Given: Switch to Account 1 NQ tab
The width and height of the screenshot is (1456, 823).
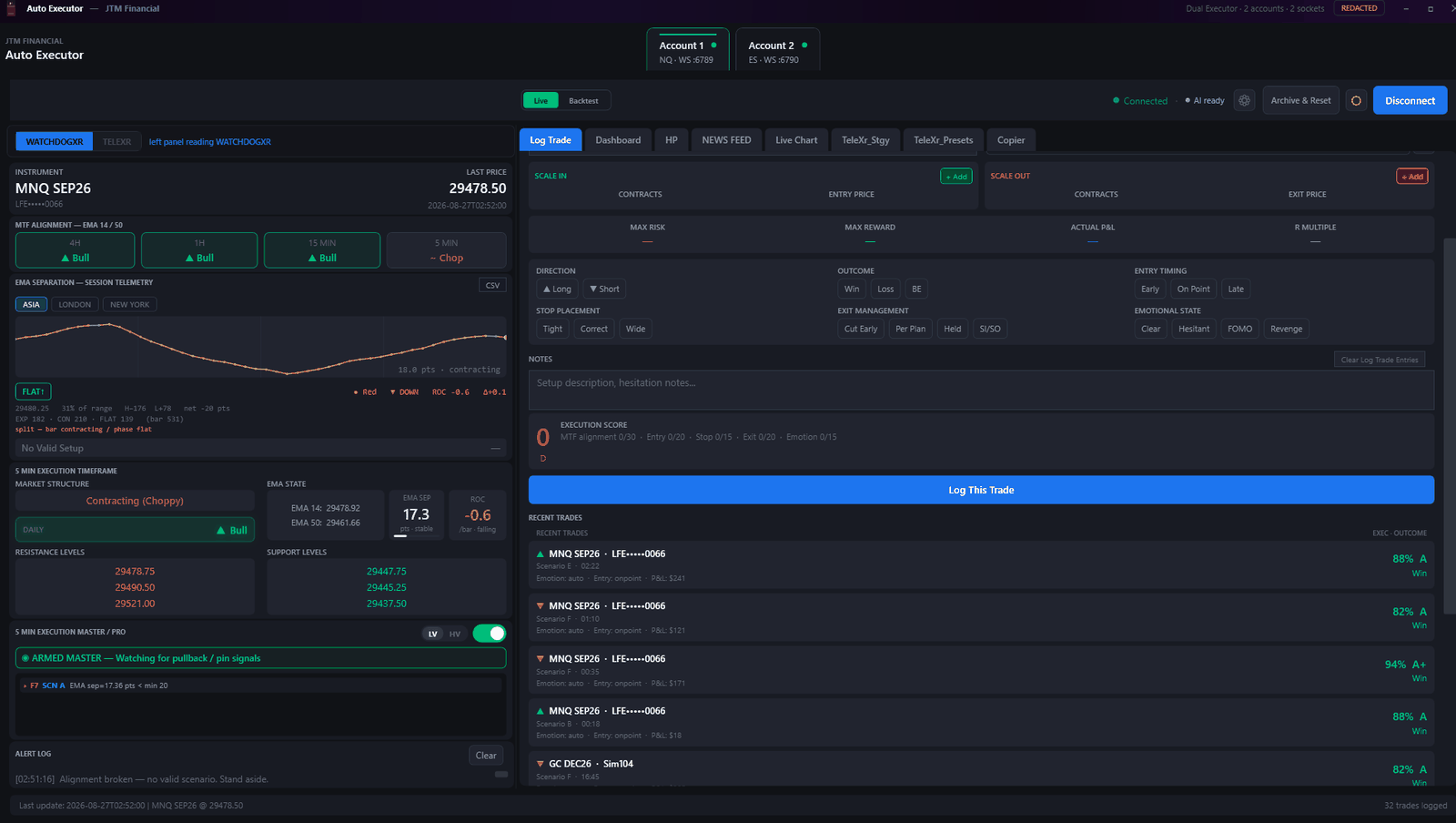Looking at the screenshot, I should click(x=688, y=51).
